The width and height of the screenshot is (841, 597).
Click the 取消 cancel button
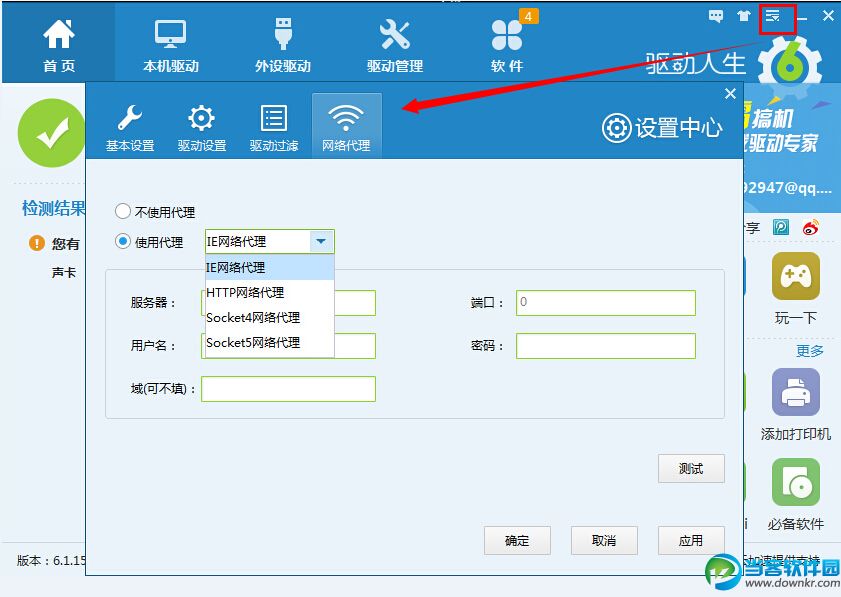point(604,541)
